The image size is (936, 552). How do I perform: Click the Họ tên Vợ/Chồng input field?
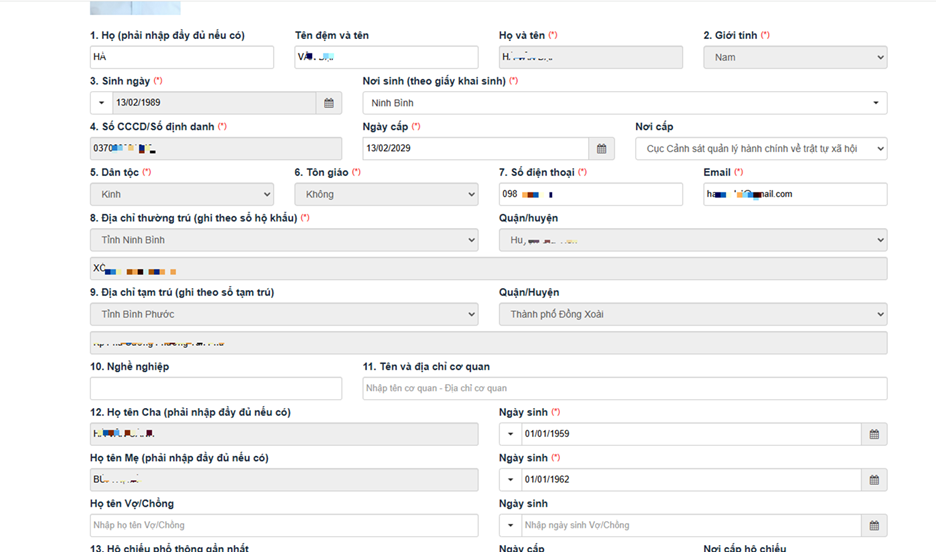283,526
